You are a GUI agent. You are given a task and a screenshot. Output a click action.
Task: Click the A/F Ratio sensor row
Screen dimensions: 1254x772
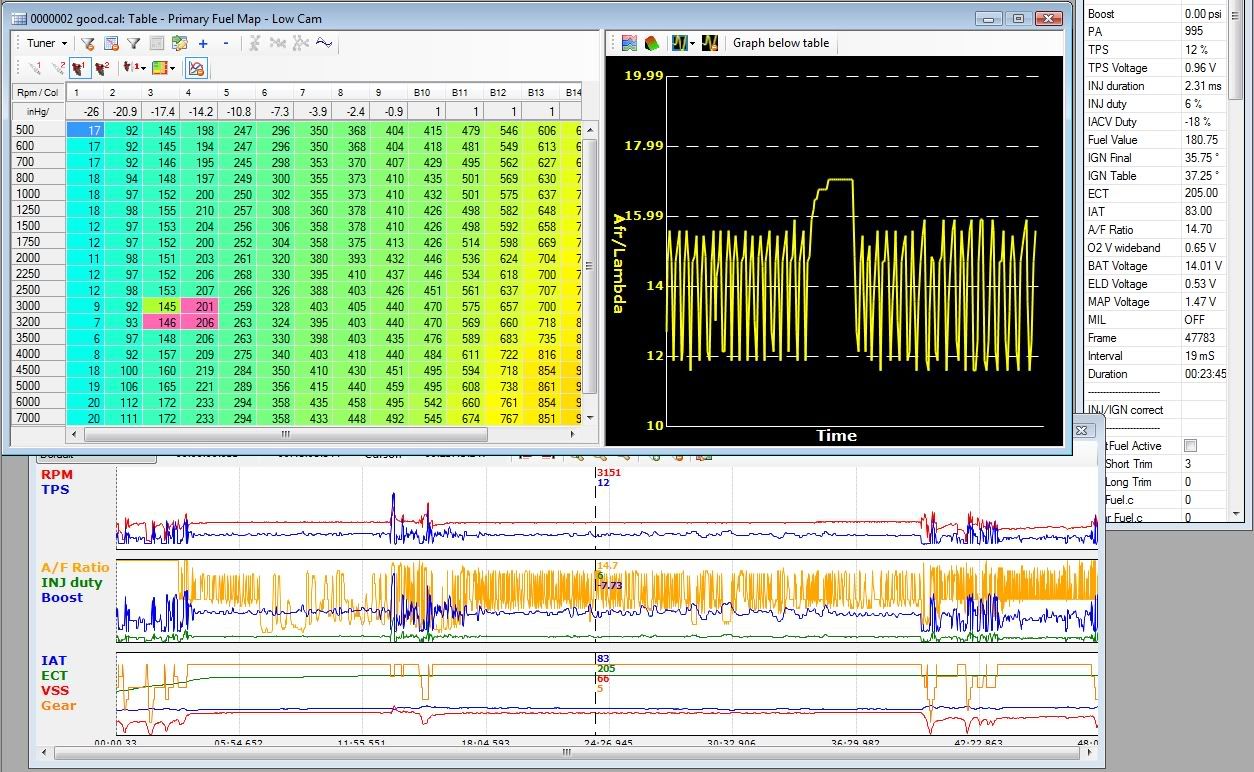pyautogui.click(x=1154, y=229)
